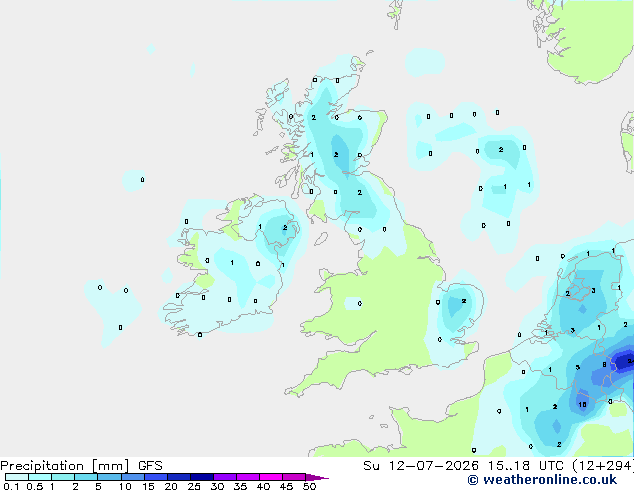Select the 10–15 mm legend color swatch
The image size is (634, 490).
pyautogui.click(x=132, y=477)
